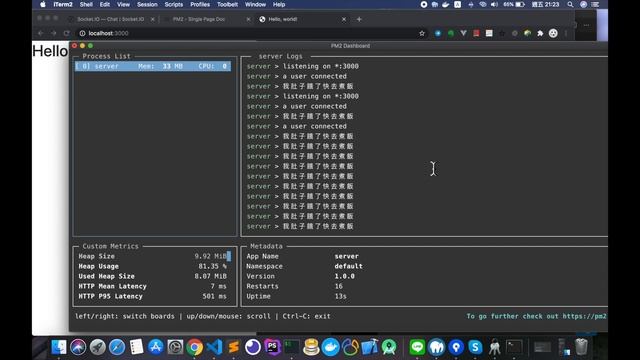The width and height of the screenshot is (640, 360).
Task: Open the iTerm2 application menu
Action: tap(63, 4)
